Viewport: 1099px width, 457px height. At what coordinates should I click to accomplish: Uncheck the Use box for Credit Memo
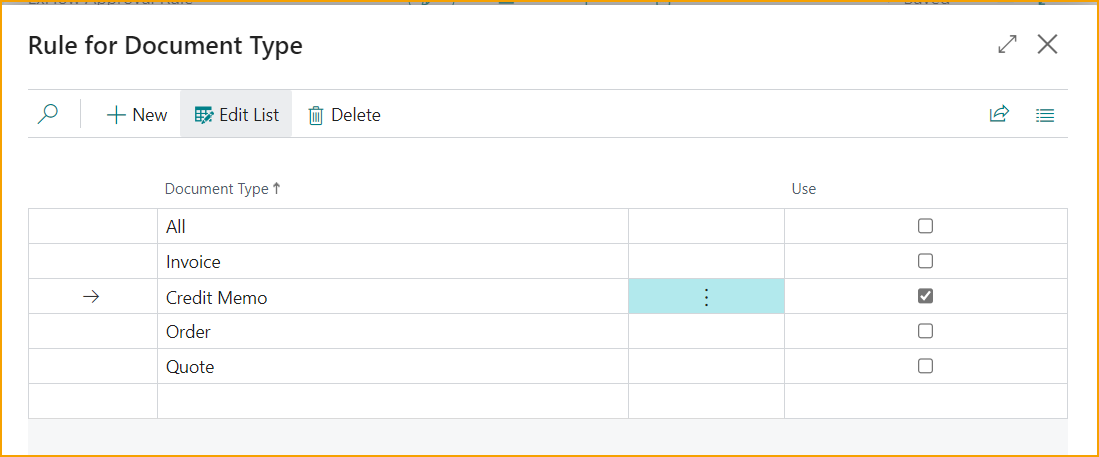point(925,296)
